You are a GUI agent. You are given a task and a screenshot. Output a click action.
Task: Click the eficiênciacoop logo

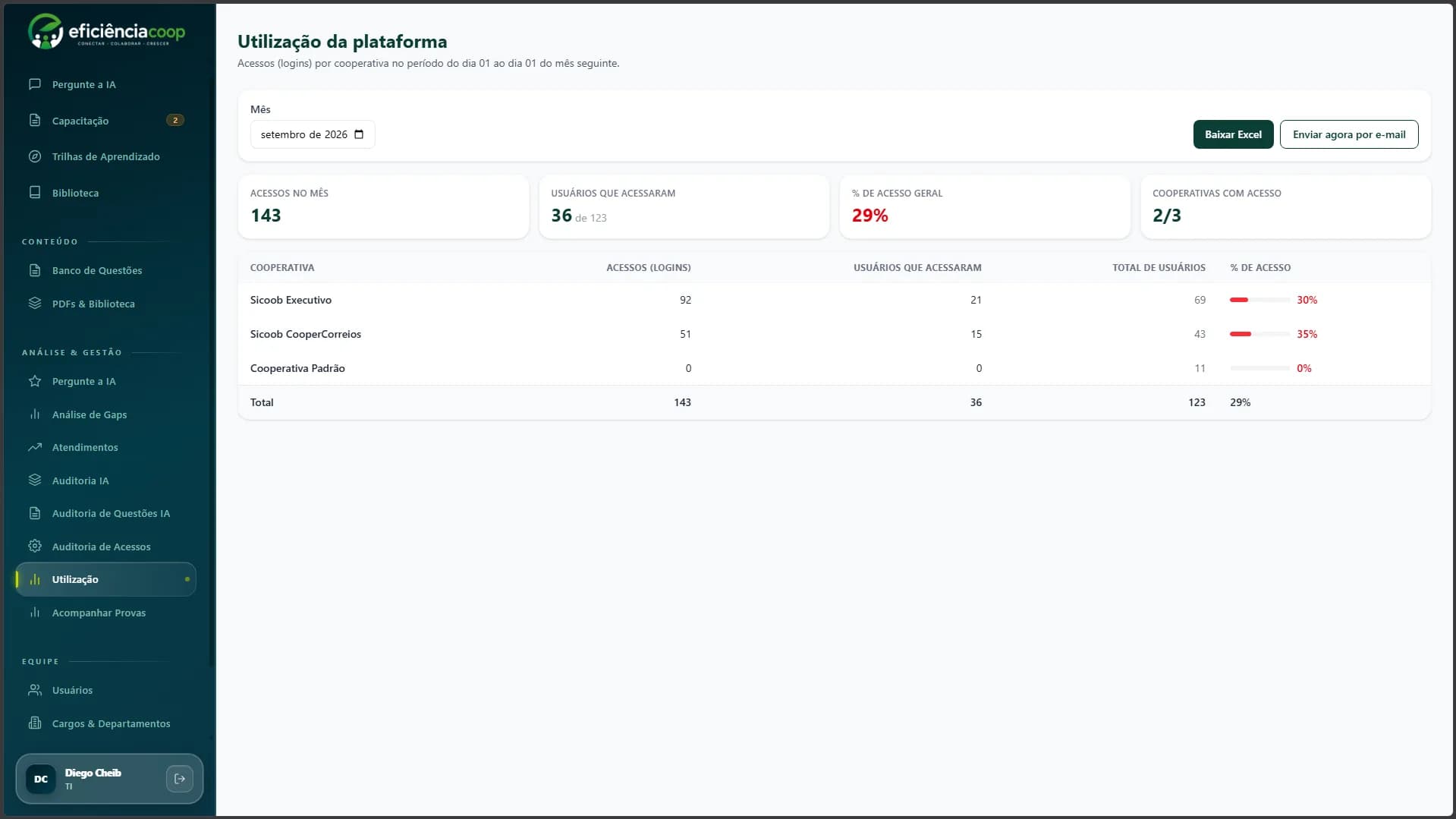pyautogui.click(x=107, y=32)
